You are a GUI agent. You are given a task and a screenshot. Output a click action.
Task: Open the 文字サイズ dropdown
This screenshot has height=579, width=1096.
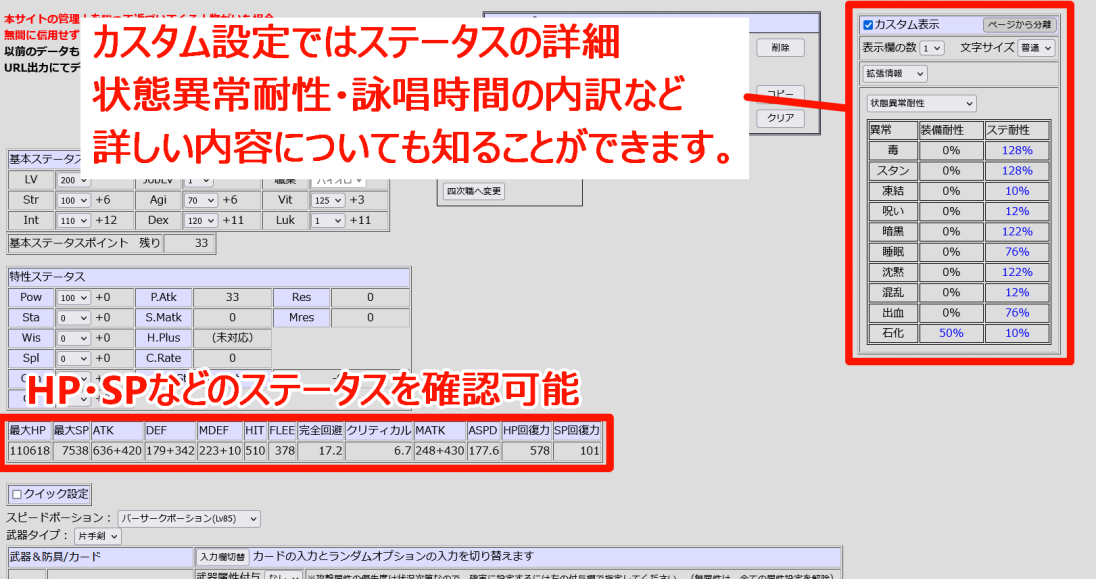pos(1035,48)
